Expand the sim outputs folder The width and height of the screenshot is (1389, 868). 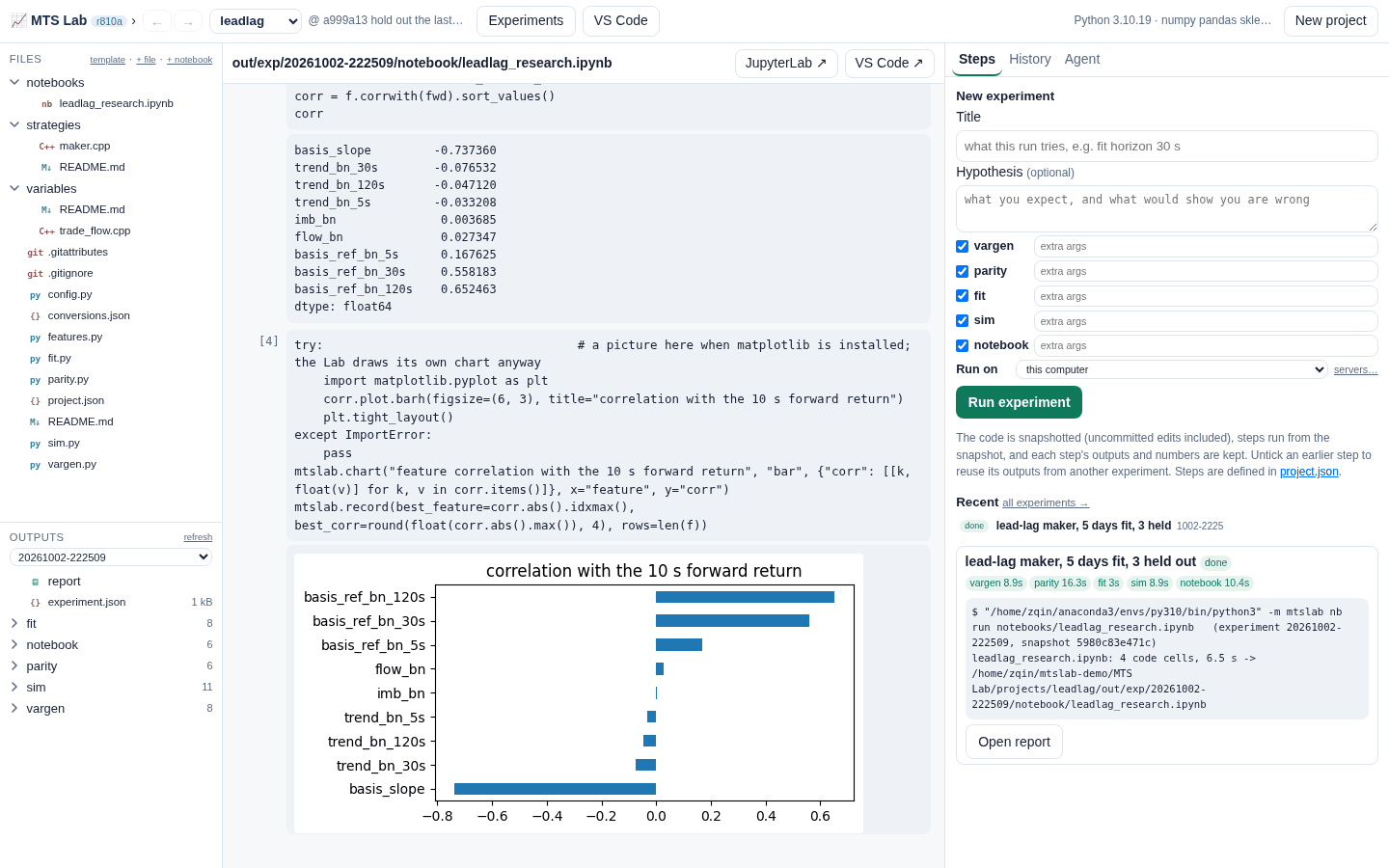point(14,688)
